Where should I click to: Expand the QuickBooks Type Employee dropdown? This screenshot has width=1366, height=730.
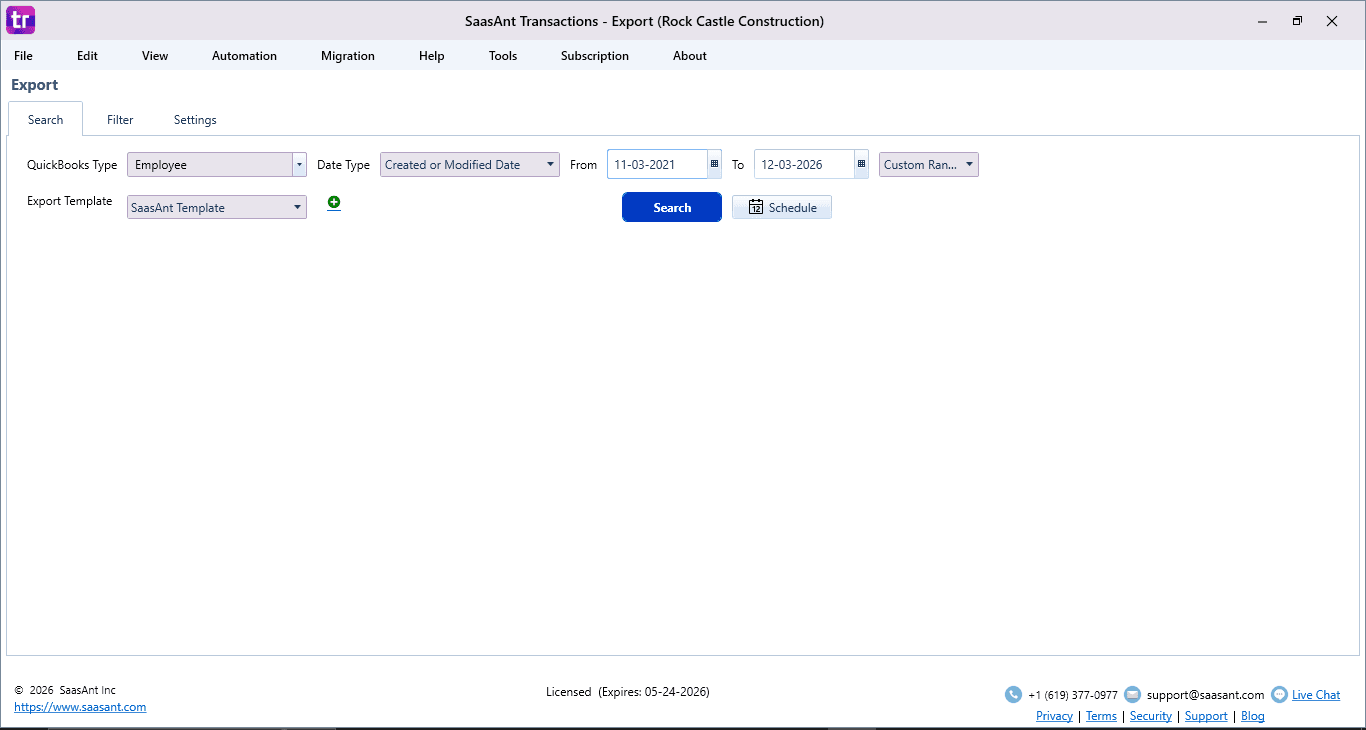click(x=298, y=165)
